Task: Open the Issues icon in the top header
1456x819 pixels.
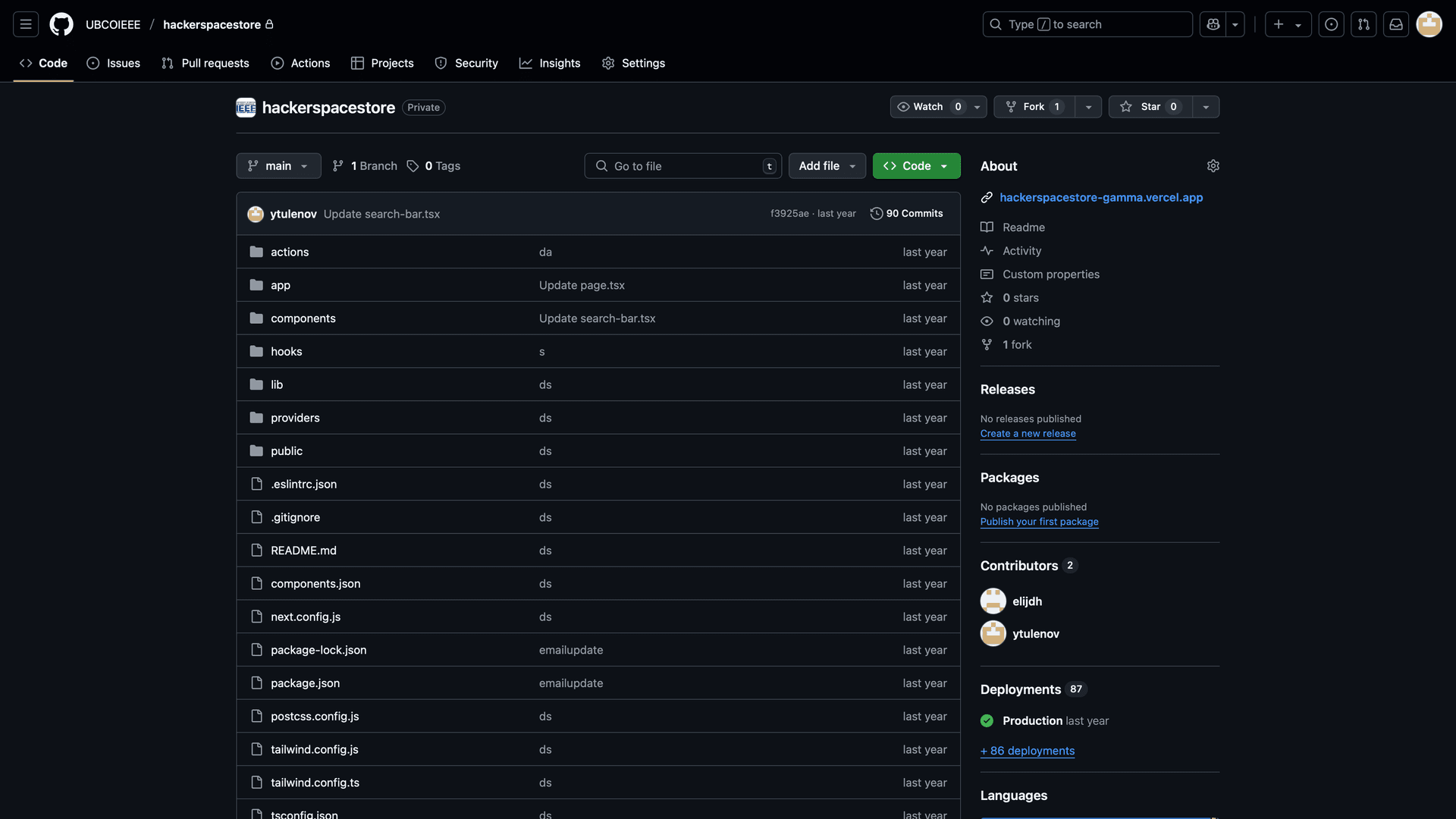Action: [x=1331, y=24]
